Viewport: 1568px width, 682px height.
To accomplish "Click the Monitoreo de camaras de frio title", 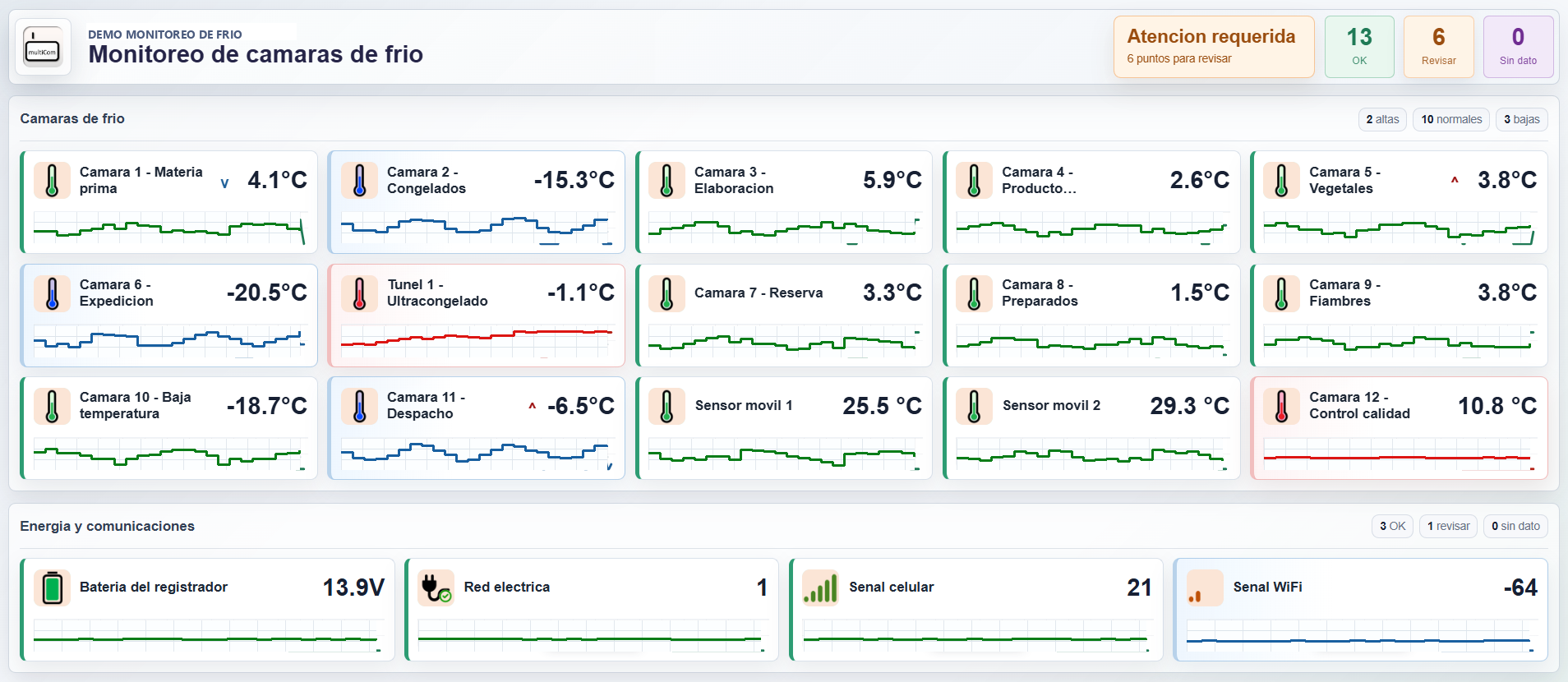I will [x=256, y=54].
